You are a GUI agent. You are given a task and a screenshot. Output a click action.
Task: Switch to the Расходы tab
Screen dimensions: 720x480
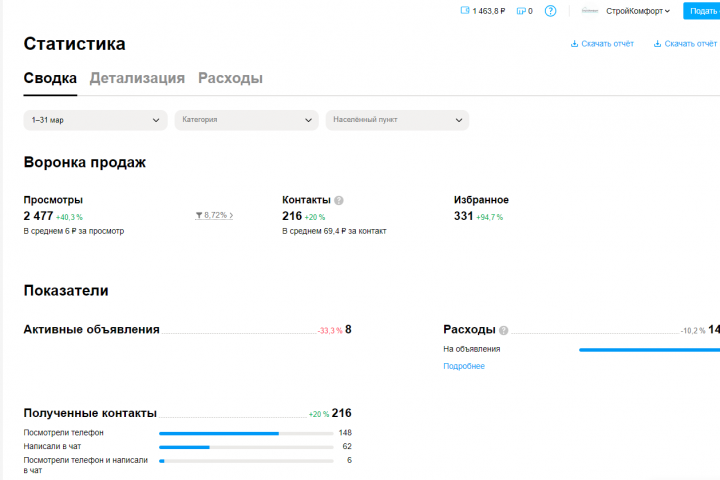[230, 78]
